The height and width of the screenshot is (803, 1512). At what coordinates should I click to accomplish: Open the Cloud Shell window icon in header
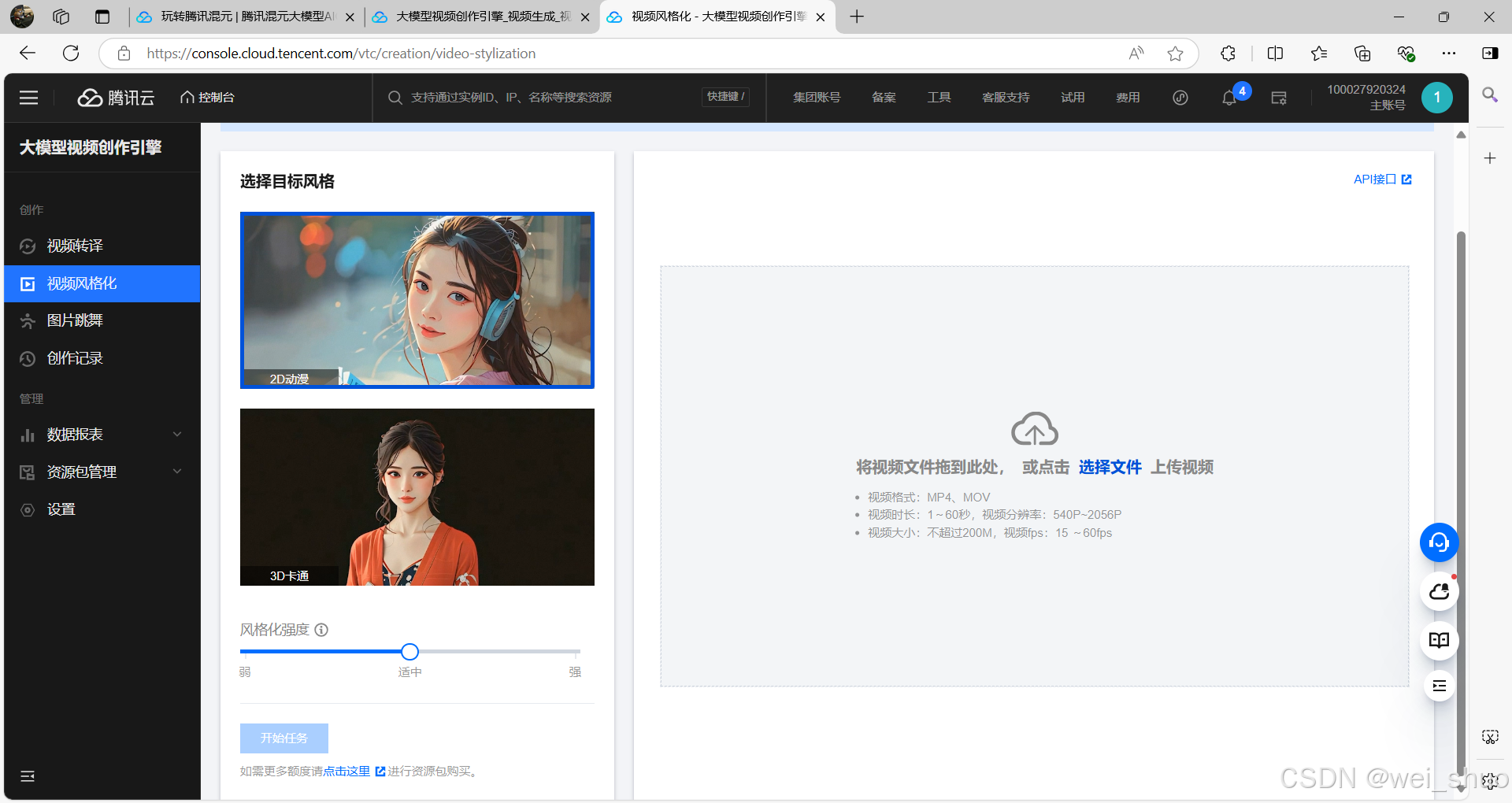click(1279, 98)
